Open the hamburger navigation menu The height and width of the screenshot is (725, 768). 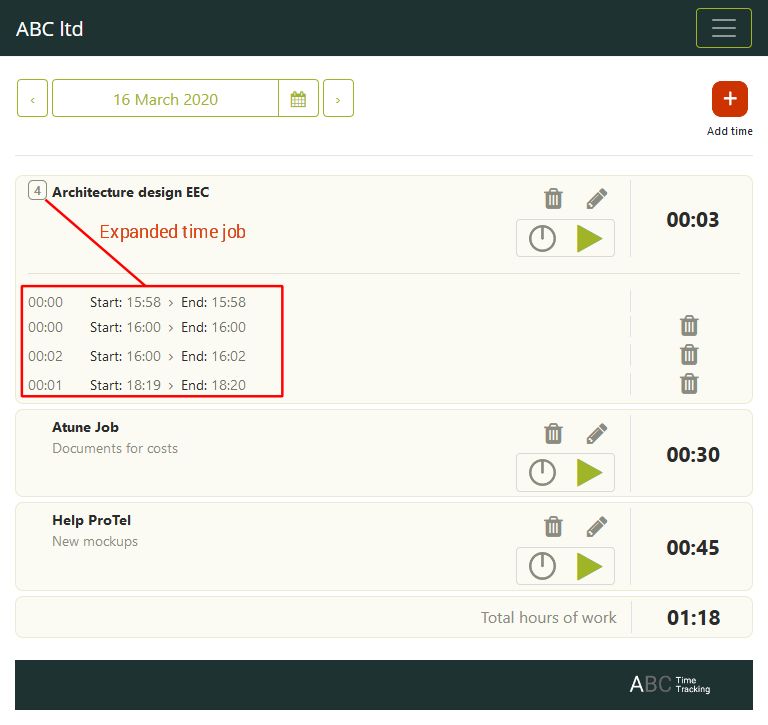click(x=723, y=28)
